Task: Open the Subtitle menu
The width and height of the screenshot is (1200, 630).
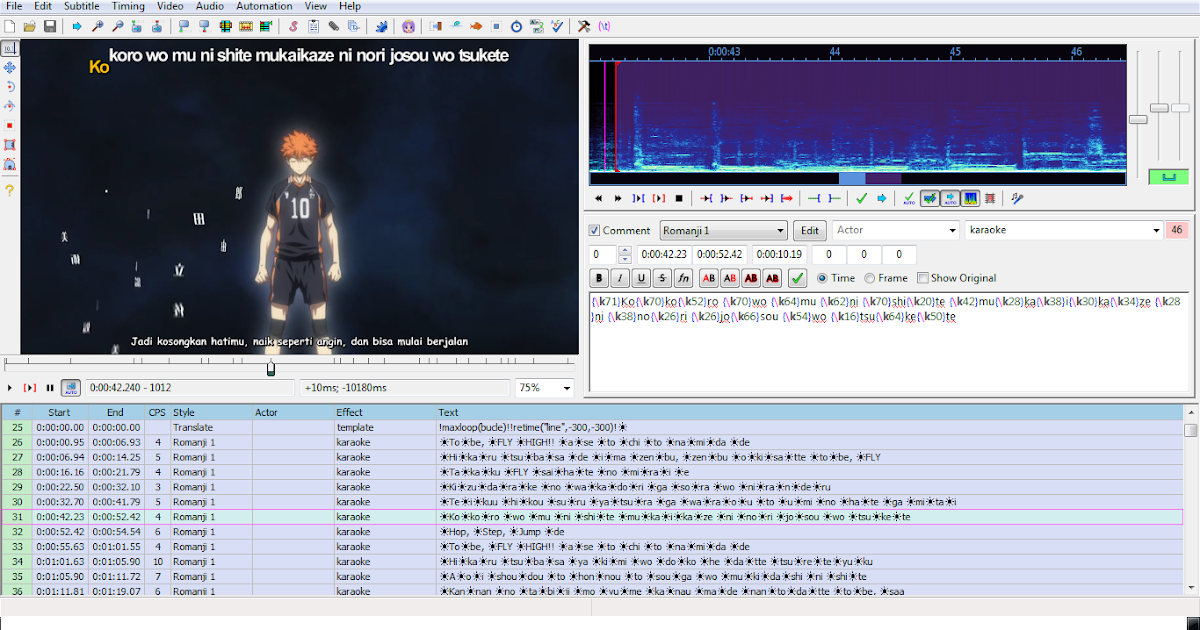Action: pos(81,6)
